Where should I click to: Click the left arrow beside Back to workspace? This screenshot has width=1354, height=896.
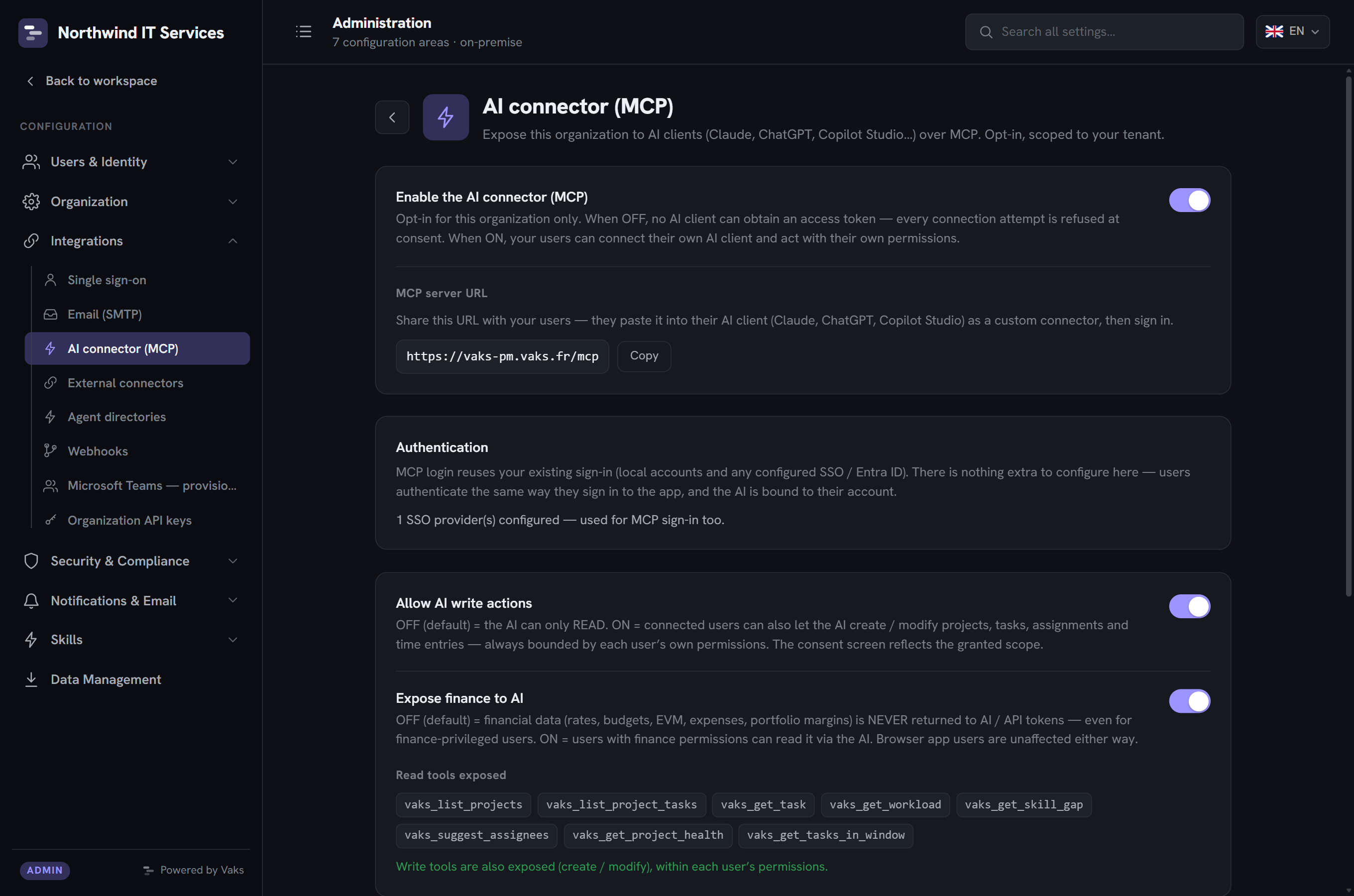pyautogui.click(x=30, y=81)
